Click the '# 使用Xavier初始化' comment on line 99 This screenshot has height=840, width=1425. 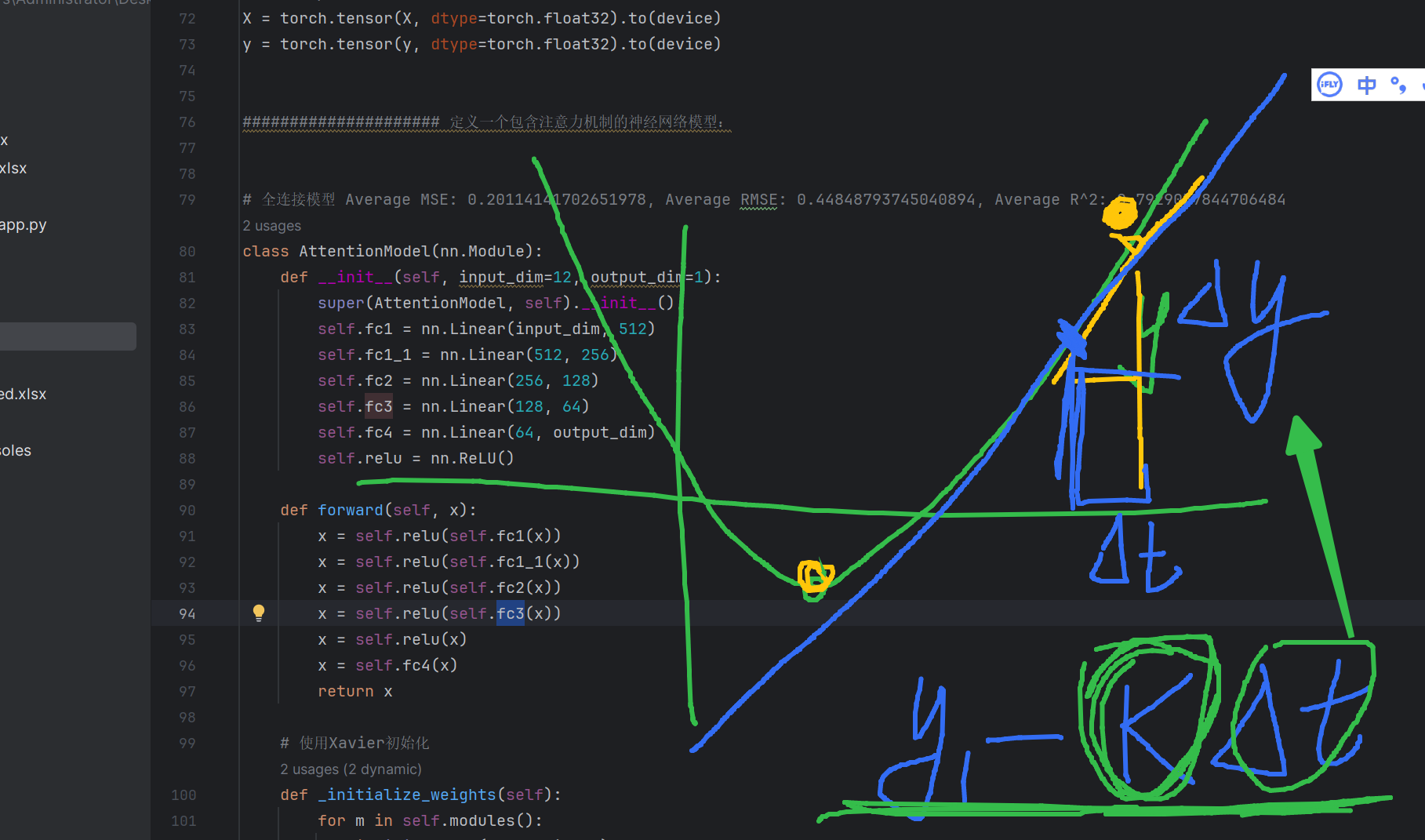(354, 743)
